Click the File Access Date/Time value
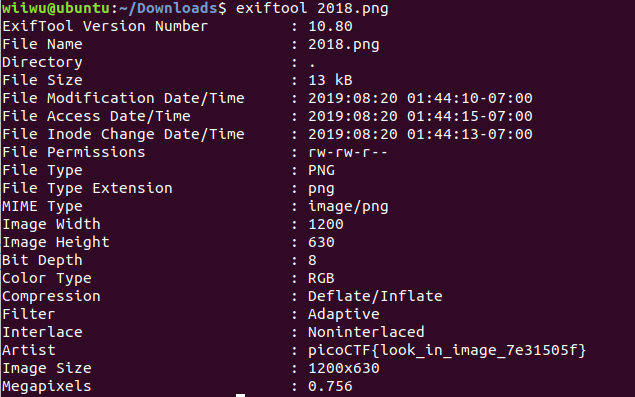635x397 pixels. [420, 116]
